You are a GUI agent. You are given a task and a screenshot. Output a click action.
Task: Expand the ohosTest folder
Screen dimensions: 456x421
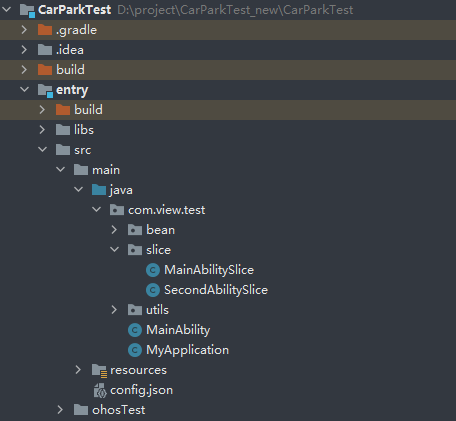[x=60, y=410]
